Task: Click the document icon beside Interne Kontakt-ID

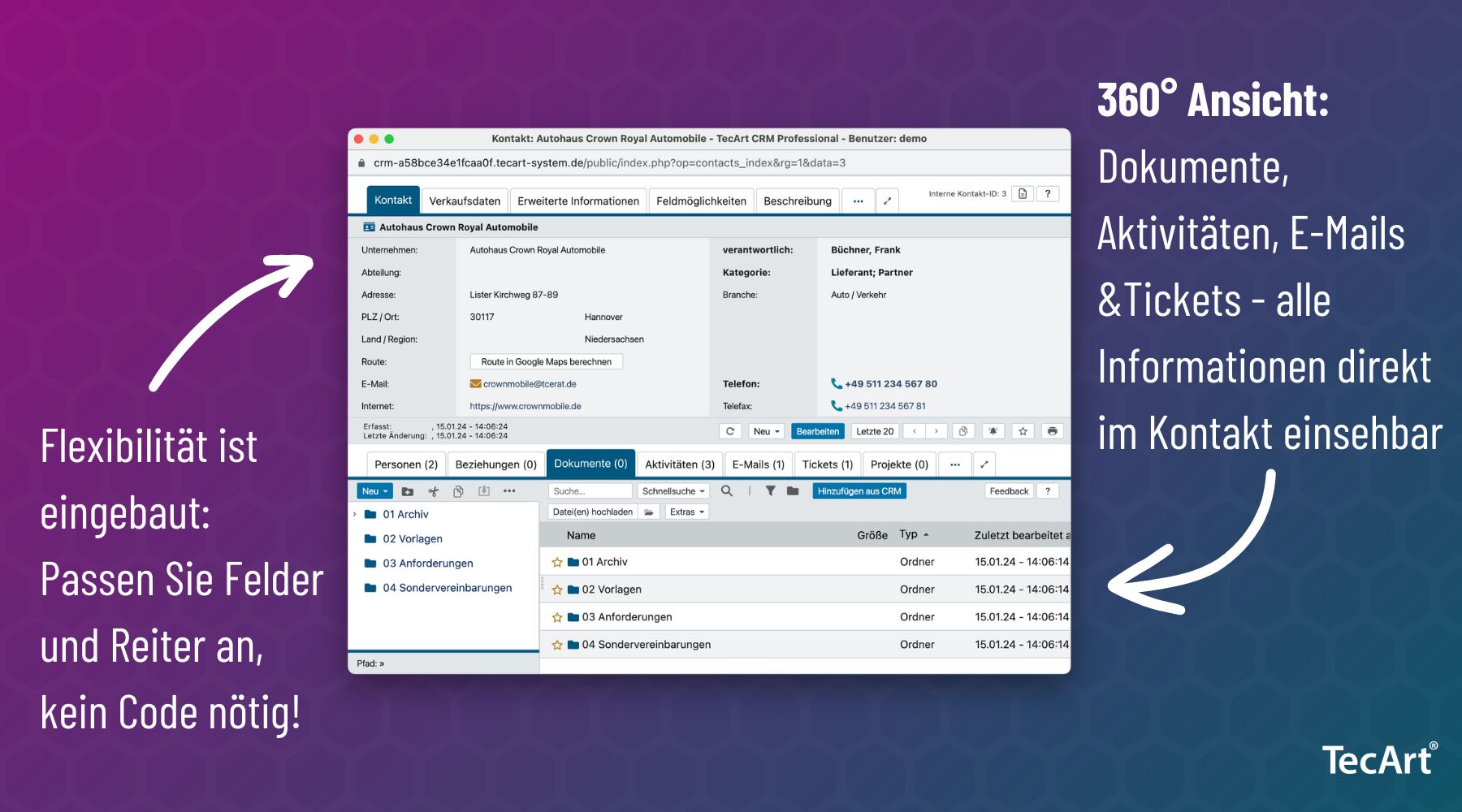Action: pos(1023,193)
